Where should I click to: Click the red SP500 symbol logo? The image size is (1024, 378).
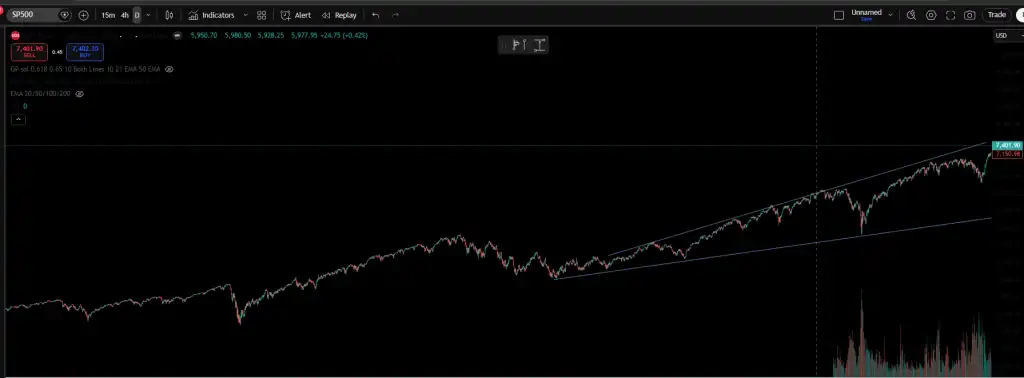click(x=15, y=35)
